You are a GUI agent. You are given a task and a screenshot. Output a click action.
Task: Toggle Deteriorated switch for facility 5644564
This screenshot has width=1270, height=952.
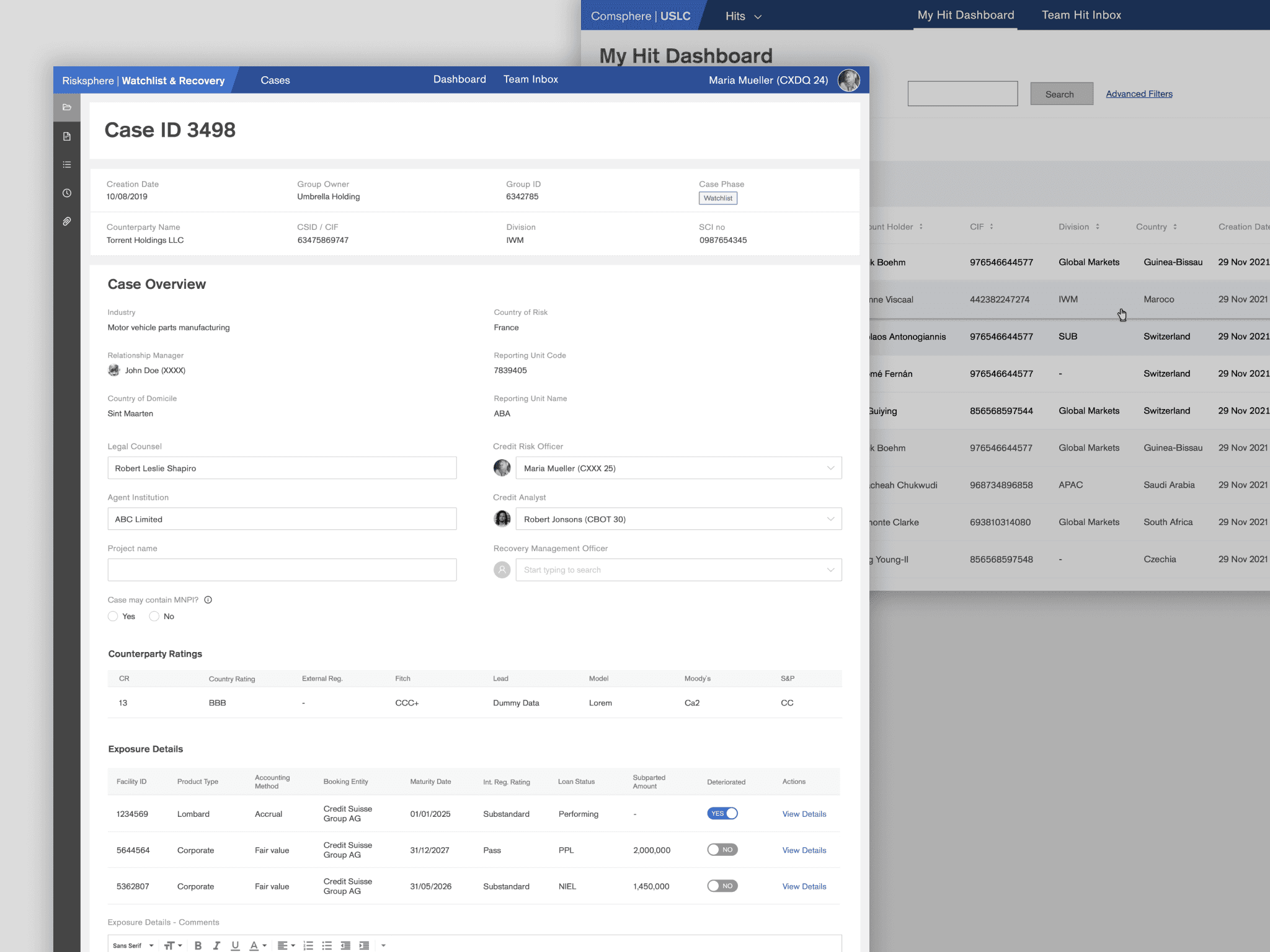click(x=722, y=850)
